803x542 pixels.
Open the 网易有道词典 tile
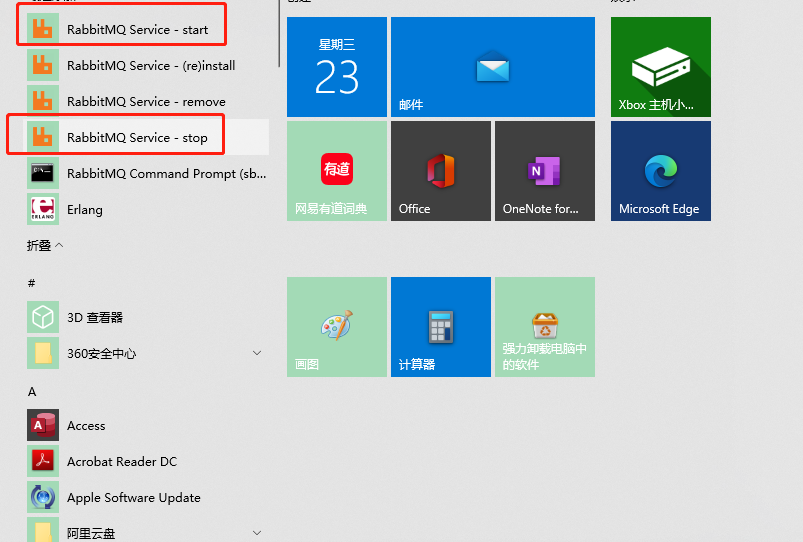point(337,171)
